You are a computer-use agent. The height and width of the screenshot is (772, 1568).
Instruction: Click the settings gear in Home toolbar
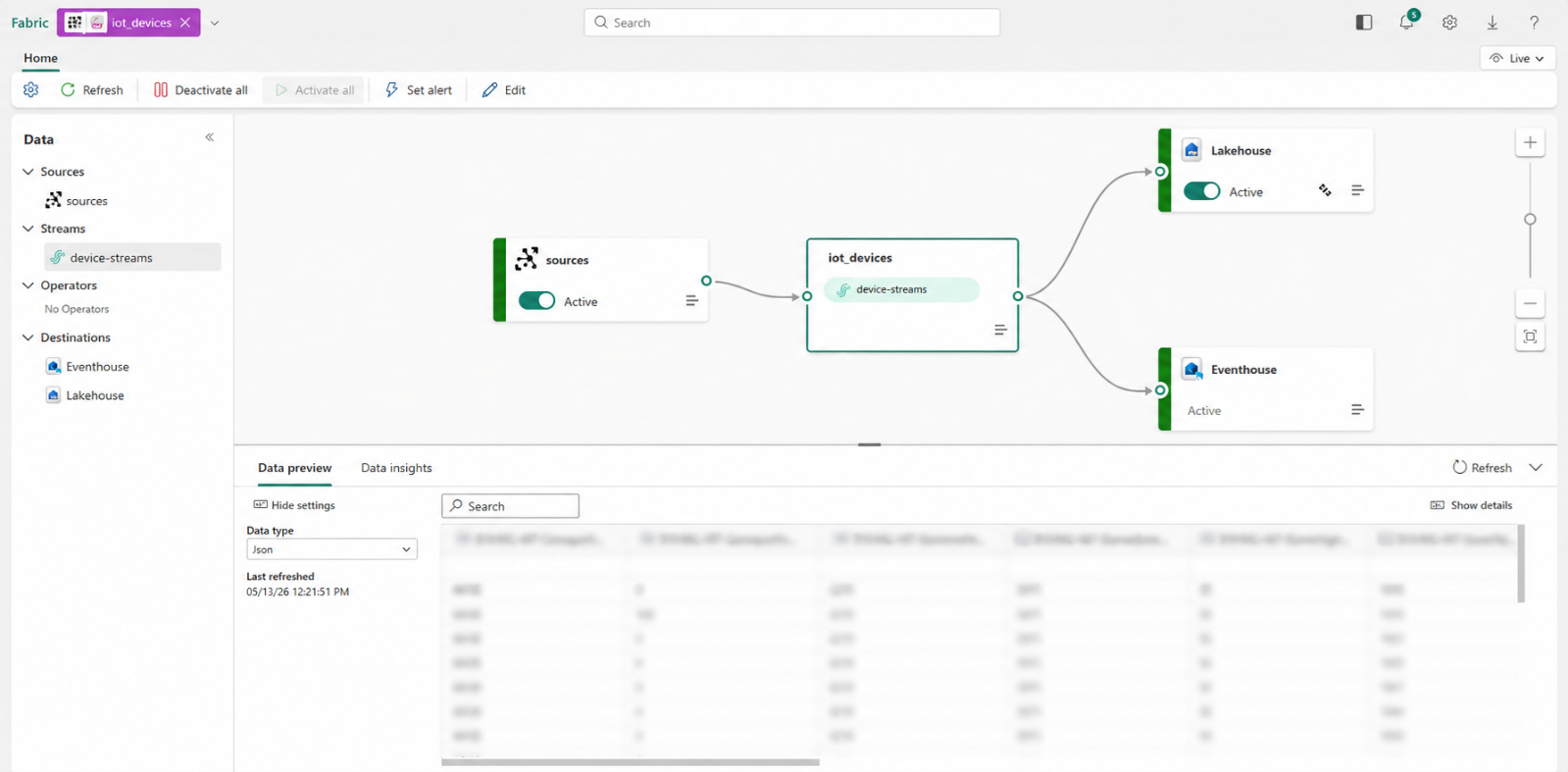click(31, 90)
